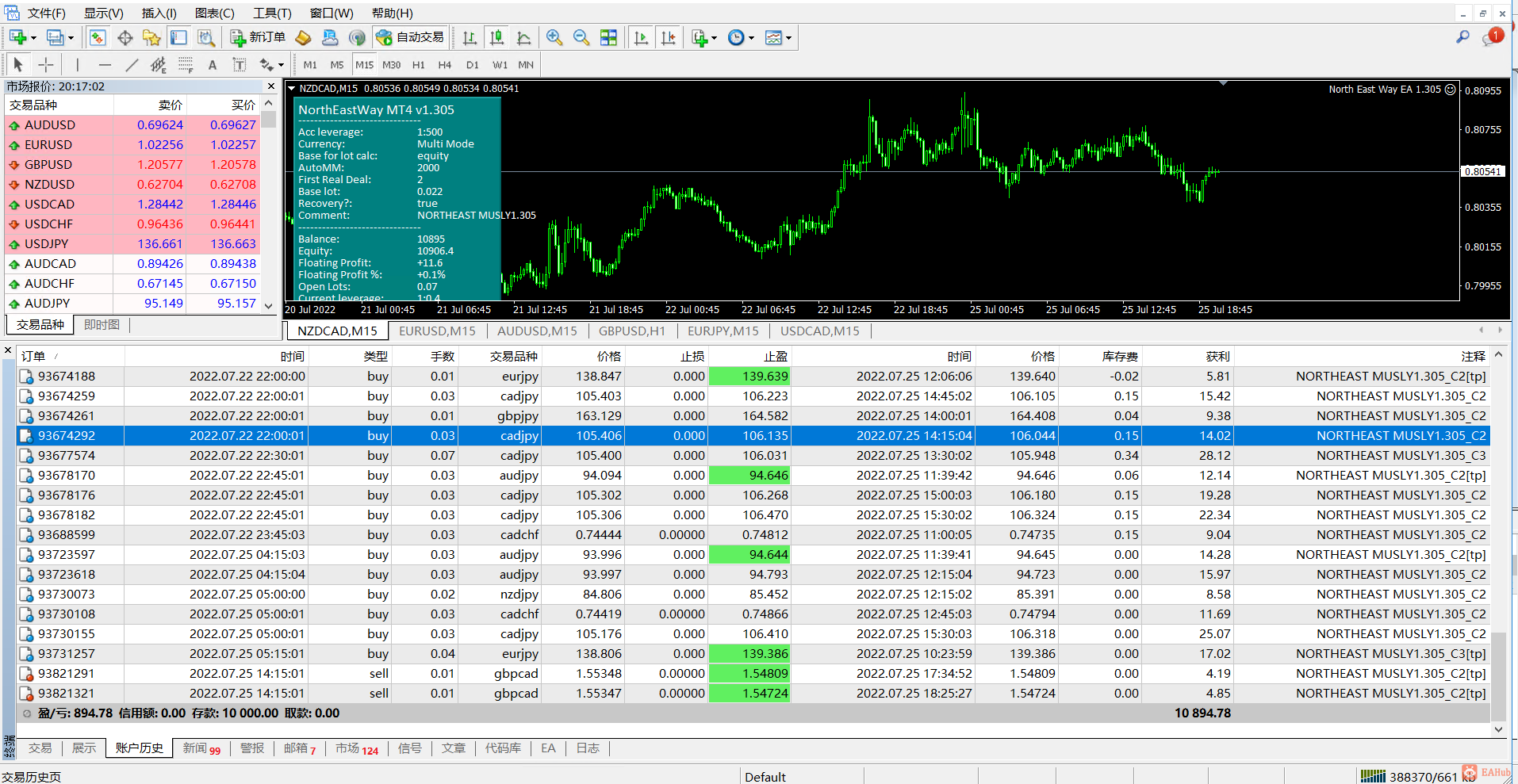Open the 插入(I) menu

[x=159, y=13]
